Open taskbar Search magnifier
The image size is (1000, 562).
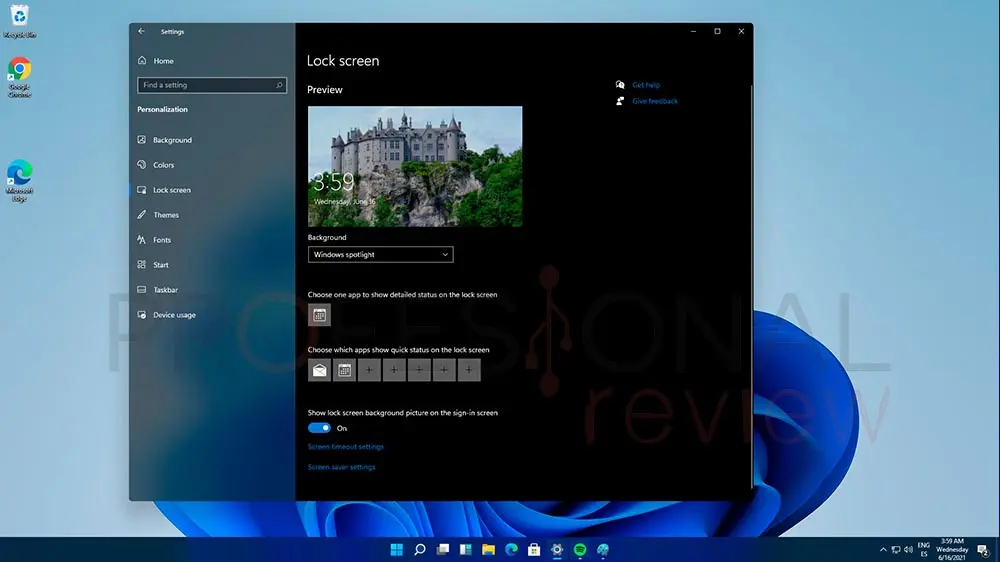tap(420, 549)
